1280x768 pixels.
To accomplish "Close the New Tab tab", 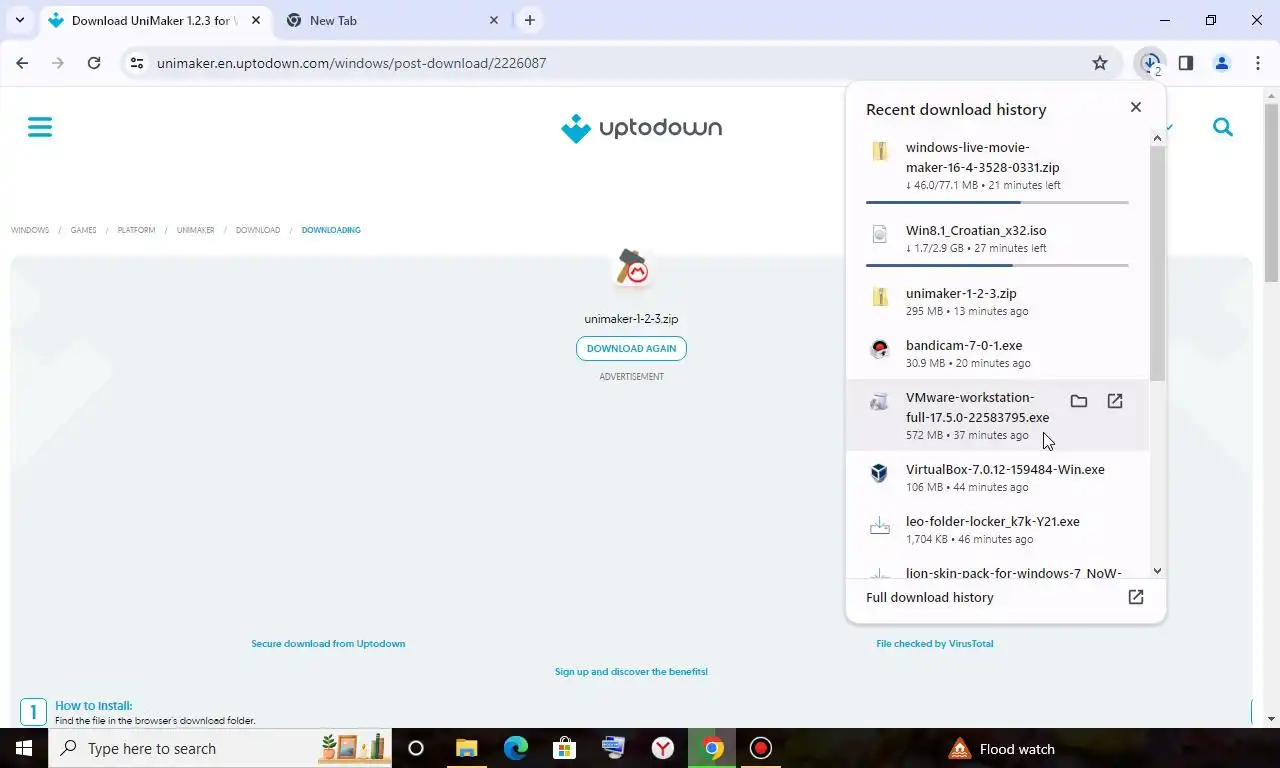I will 494,20.
